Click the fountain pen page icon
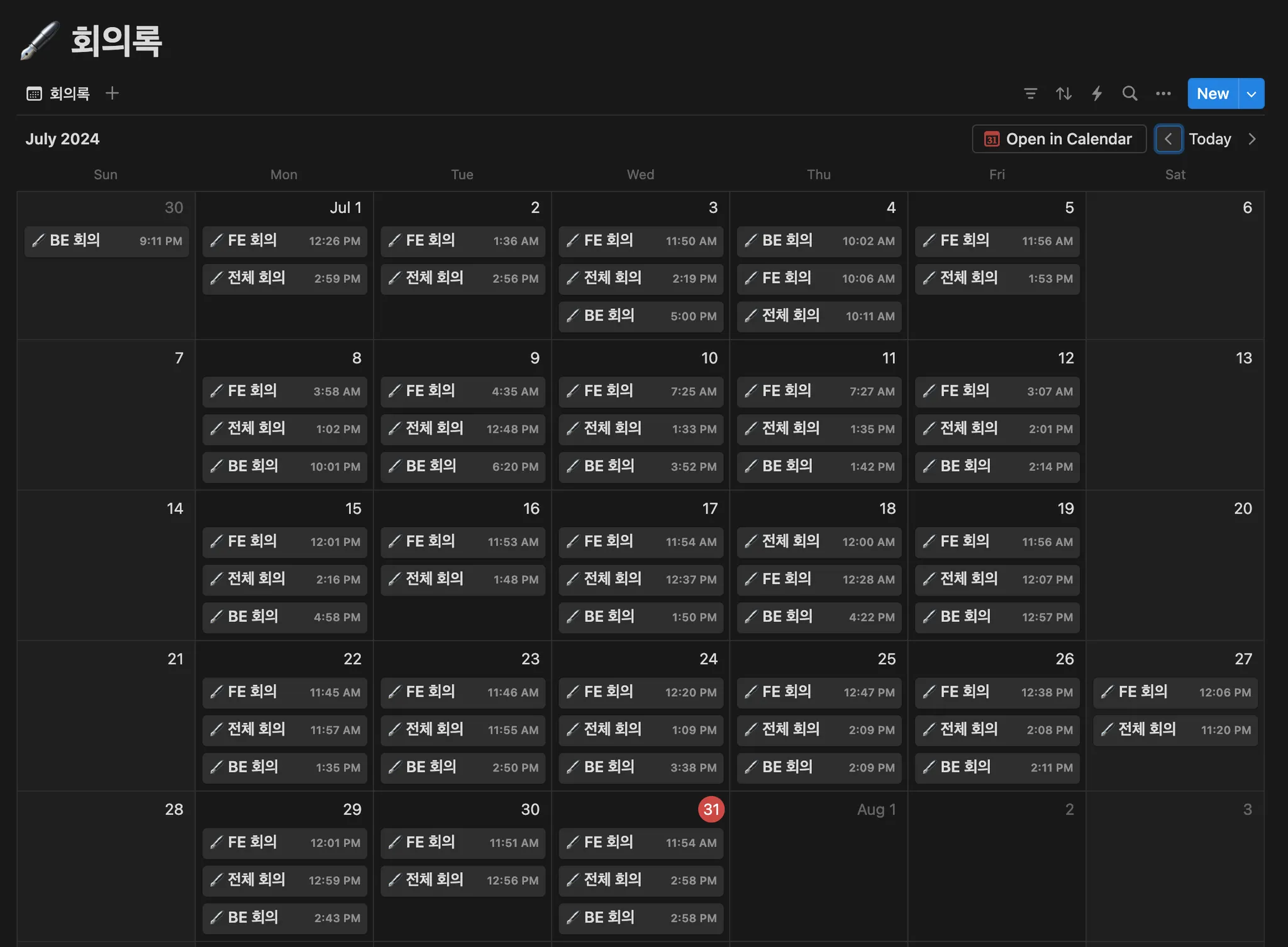 point(39,41)
